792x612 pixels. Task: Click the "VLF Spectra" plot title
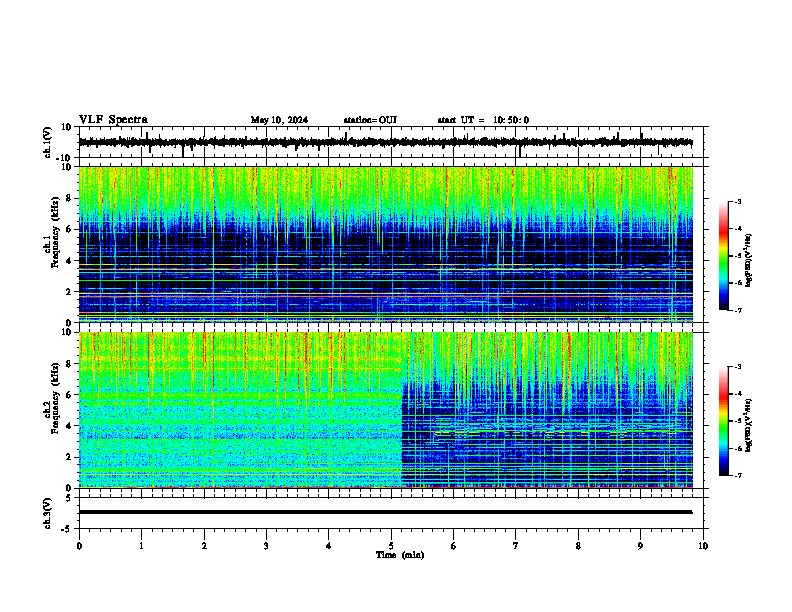click(x=113, y=120)
